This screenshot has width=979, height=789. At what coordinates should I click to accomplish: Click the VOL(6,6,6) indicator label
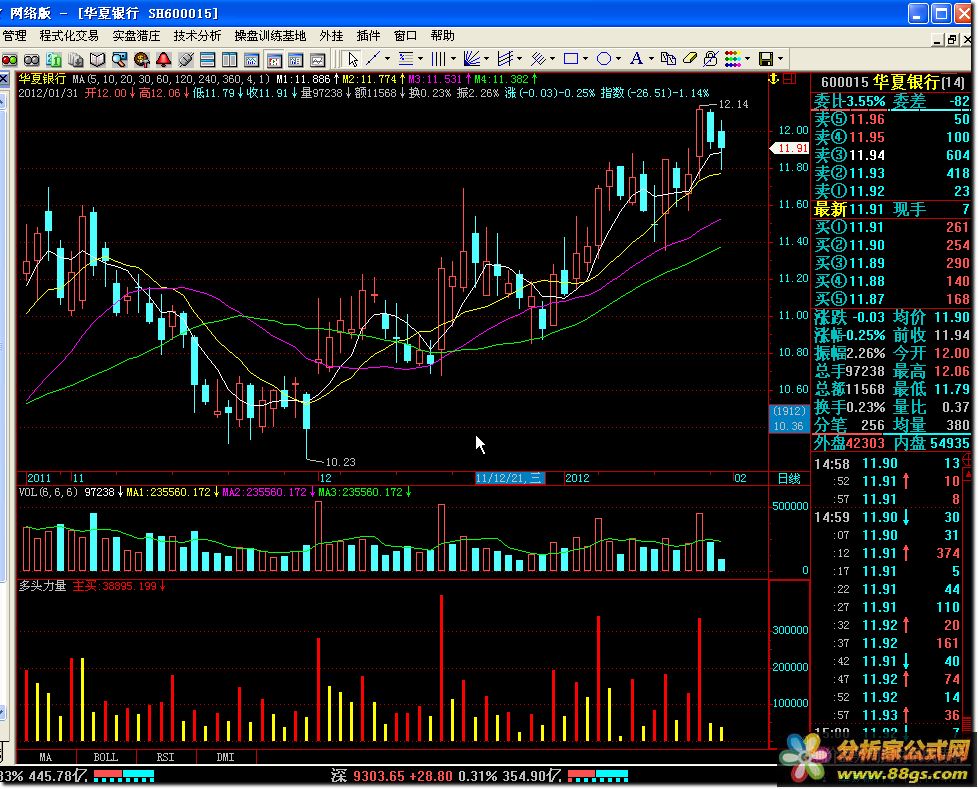pos(48,493)
